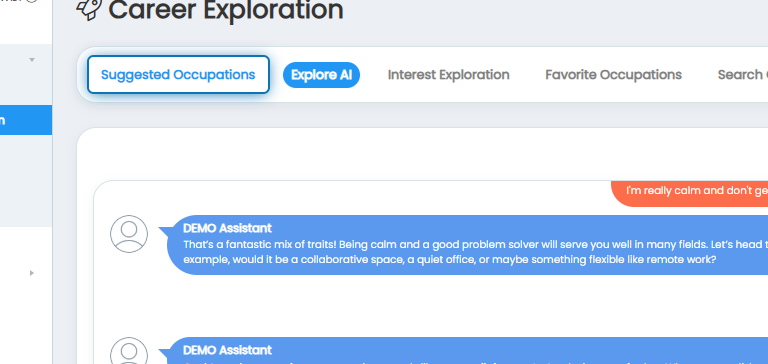768x364 pixels.
Task: Go to the Interest Exploration tab
Action: [x=449, y=75]
